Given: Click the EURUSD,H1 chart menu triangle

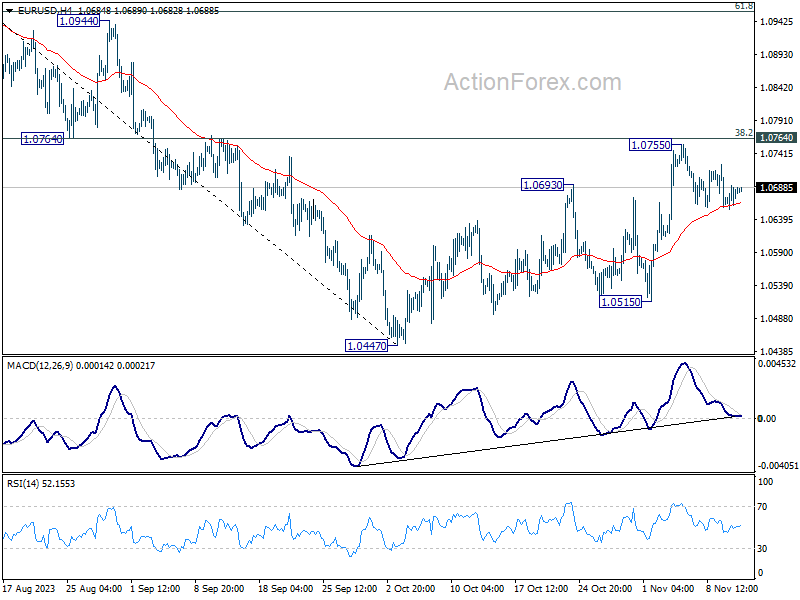Looking at the screenshot, I should point(9,11).
